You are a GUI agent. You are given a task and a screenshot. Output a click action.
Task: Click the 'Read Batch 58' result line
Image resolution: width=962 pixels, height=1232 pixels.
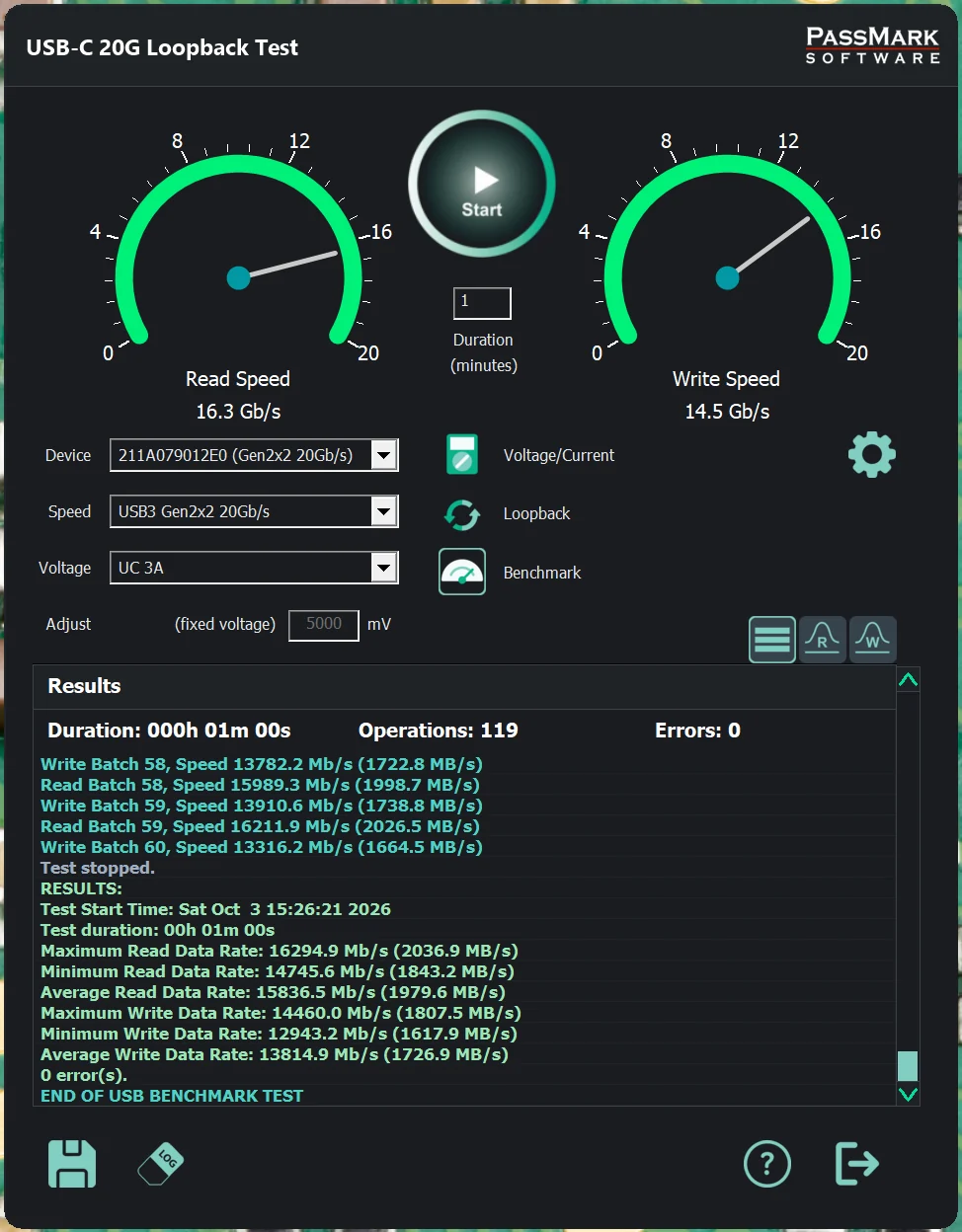pyautogui.click(x=260, y=785)
